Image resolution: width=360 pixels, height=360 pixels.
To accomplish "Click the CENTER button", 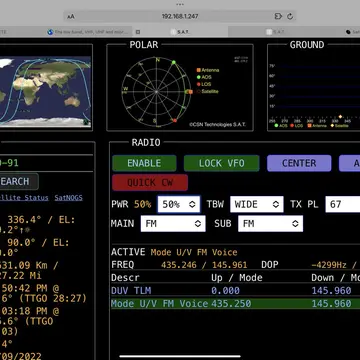I will tap(299, 163).
